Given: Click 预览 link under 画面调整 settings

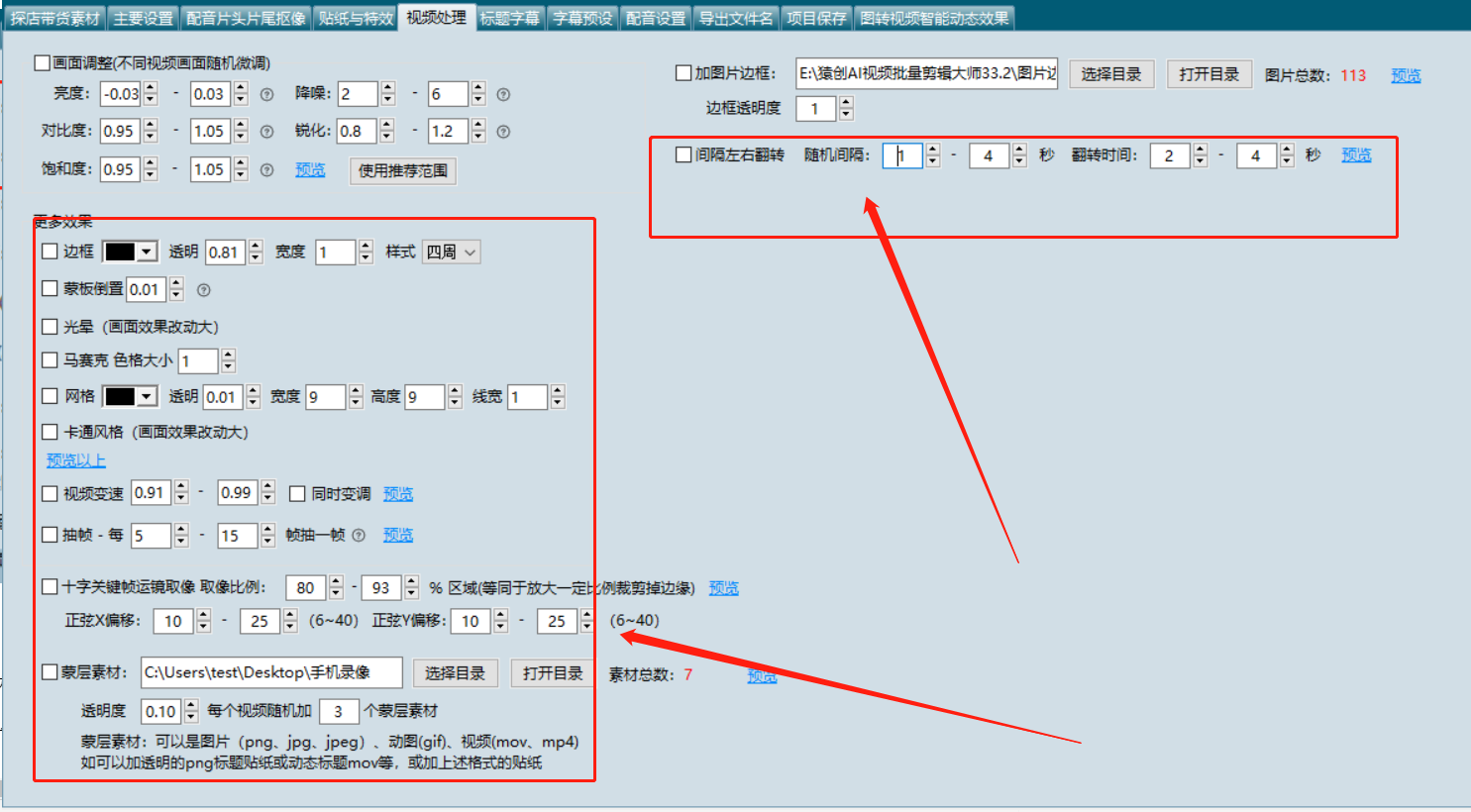Looking at the screenshot, I should (x=310, y=169).
